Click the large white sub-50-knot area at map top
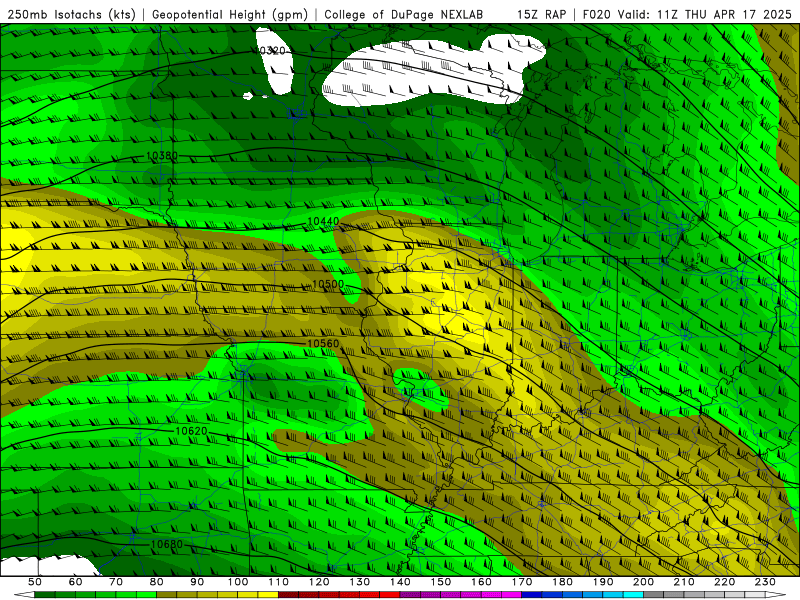The width and height of the screenshot is (800, 600). pyautogui.click(x=434, y=71)
